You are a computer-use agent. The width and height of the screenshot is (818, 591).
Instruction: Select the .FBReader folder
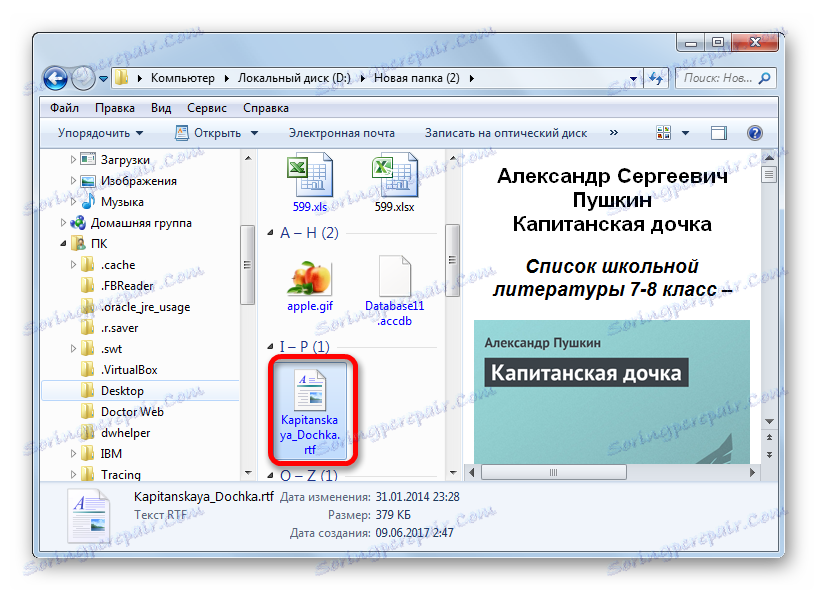127,285
